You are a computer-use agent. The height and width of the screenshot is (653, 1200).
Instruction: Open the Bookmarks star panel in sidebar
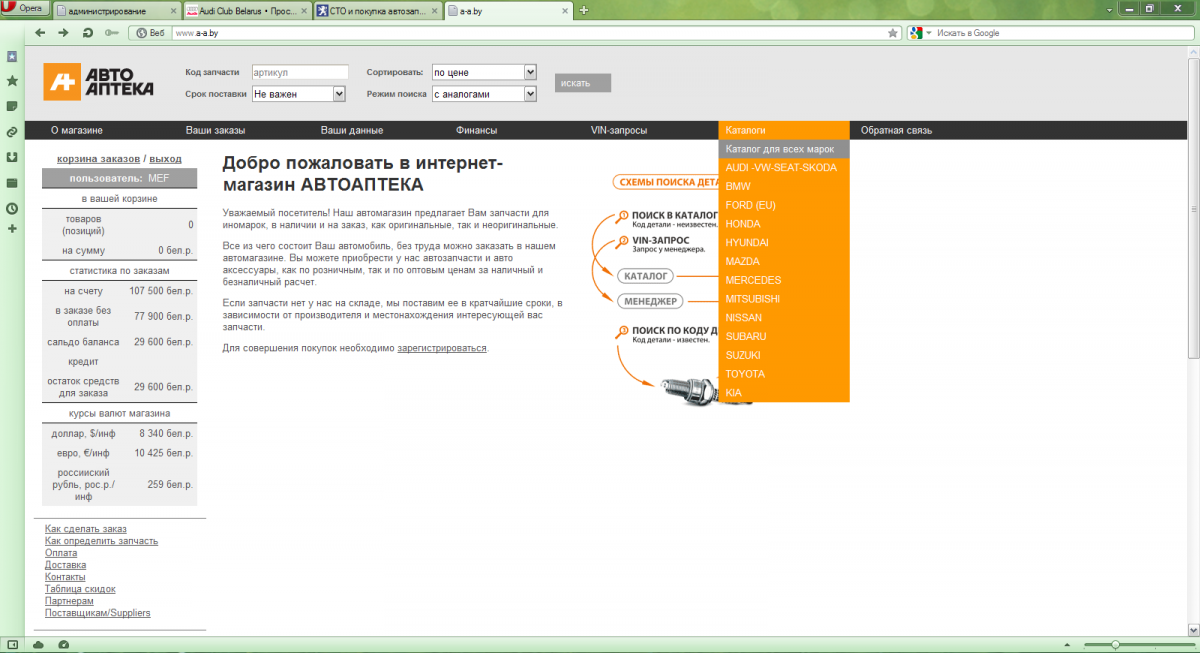point(12,81)
